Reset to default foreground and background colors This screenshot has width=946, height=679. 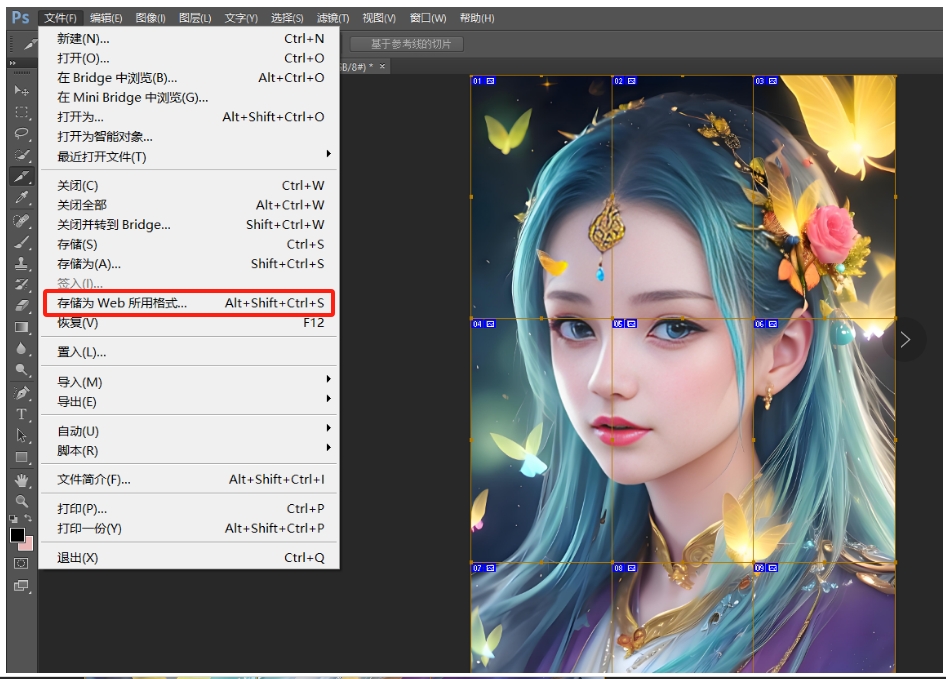click(x=13, y=518)
